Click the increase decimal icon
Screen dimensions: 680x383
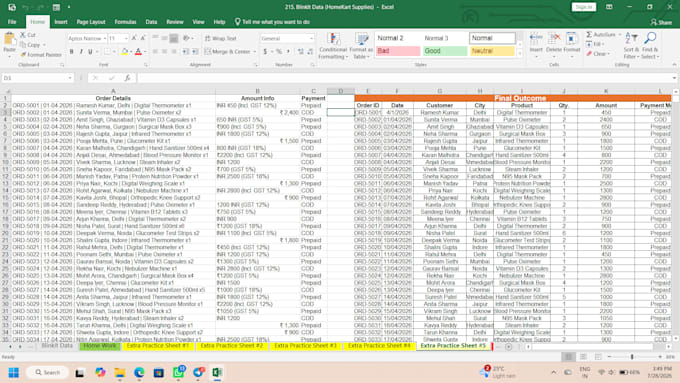(x=301, y=52)
